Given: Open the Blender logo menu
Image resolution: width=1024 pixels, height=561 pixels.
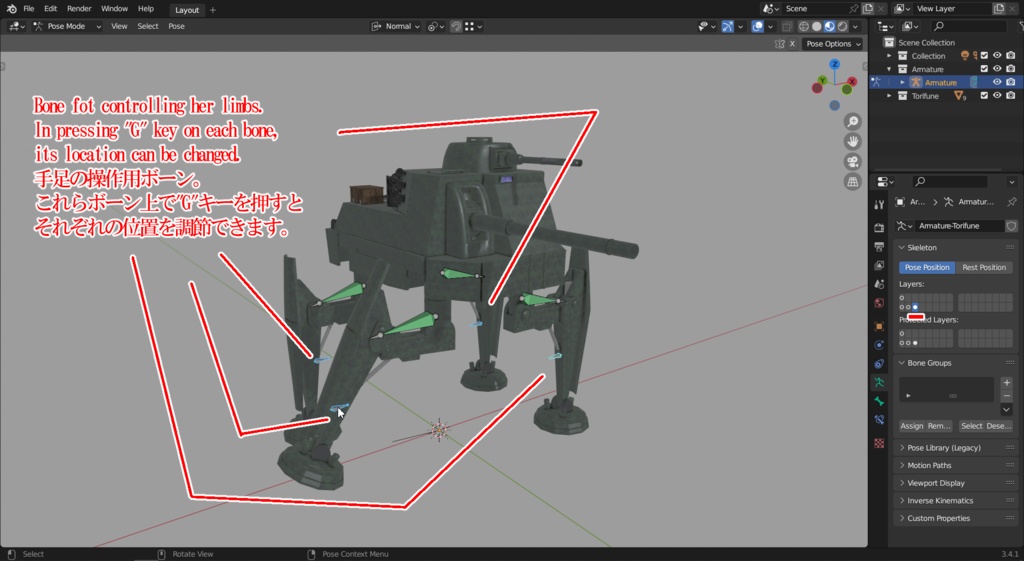Looking at the screenshot, I should pos(11,9).
